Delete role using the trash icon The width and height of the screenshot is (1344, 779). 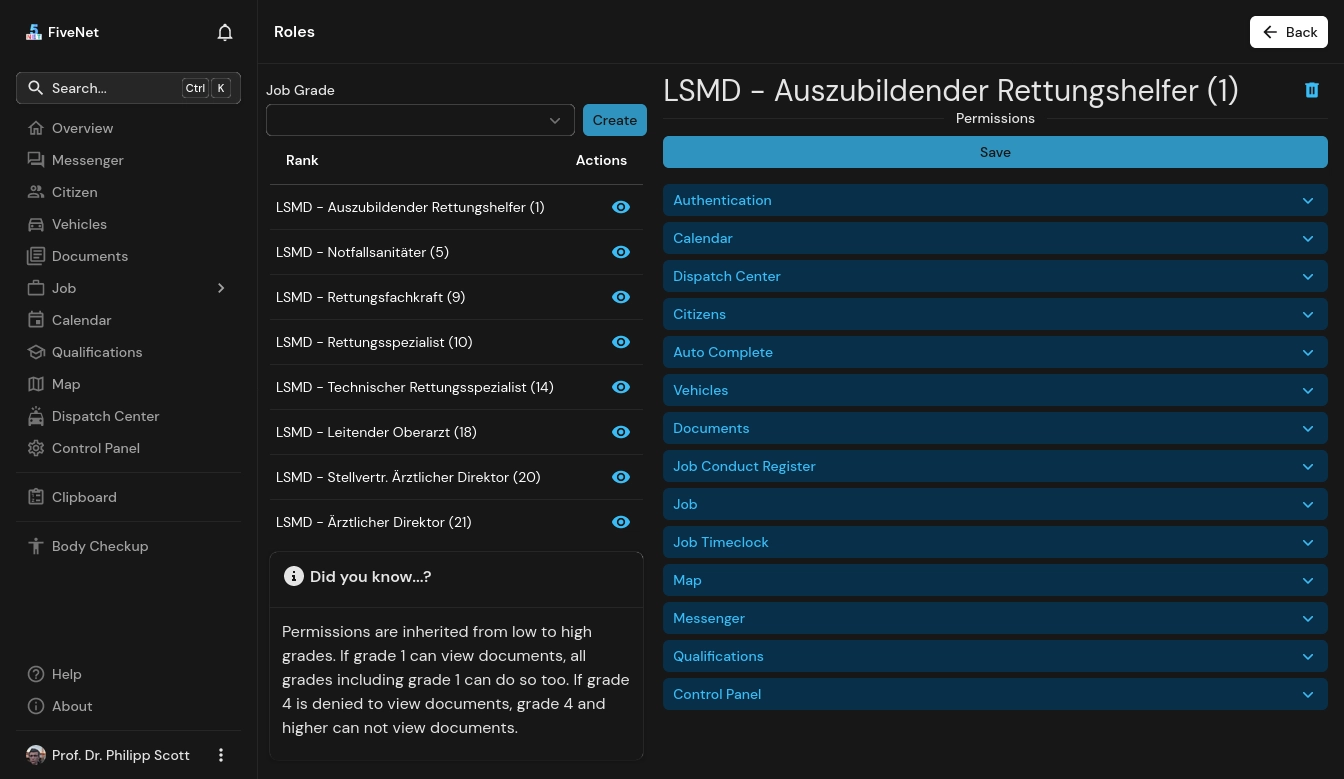click(1312, 90)
